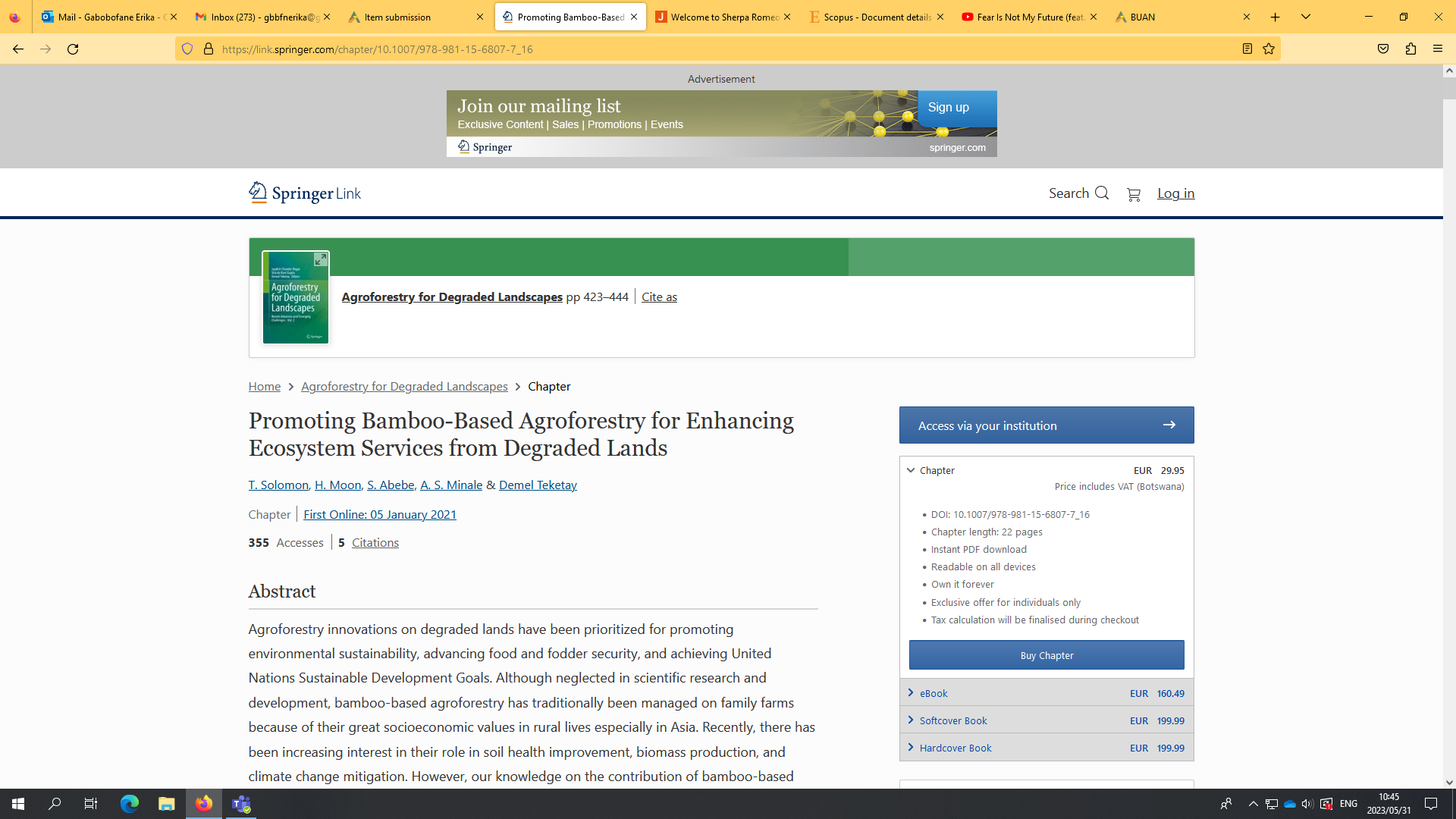
Task: Click the page scrollbar down arrow
Action: click(x=1449, y=782)
